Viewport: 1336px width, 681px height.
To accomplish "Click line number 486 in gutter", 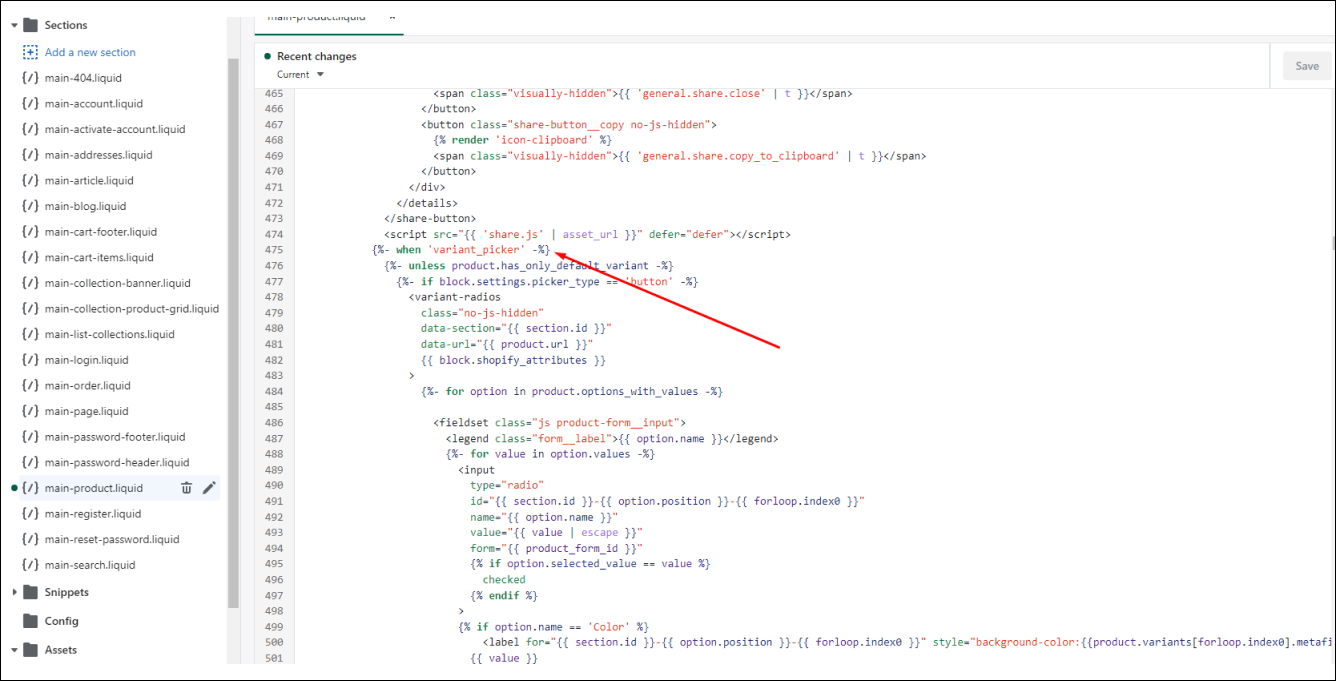I will click(274, 422).
